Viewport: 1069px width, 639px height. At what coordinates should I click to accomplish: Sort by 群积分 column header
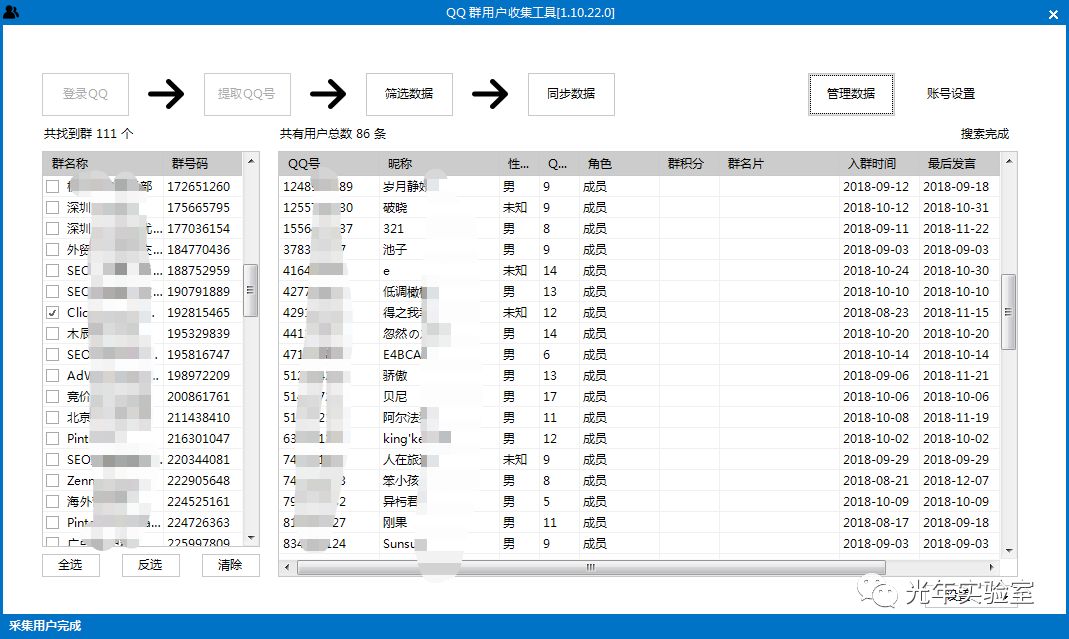tap(689, 164)
